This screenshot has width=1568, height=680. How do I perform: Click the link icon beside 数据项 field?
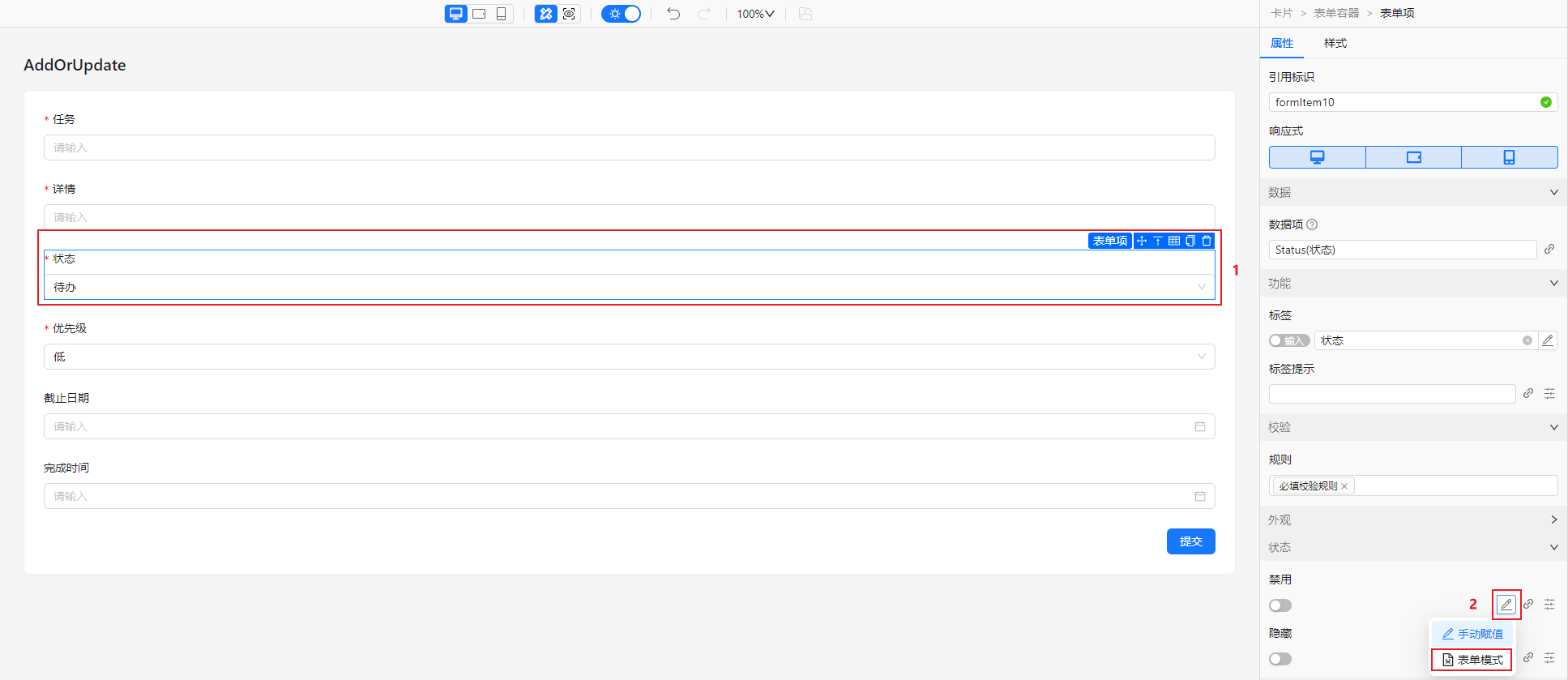[x=1549, y=250]
